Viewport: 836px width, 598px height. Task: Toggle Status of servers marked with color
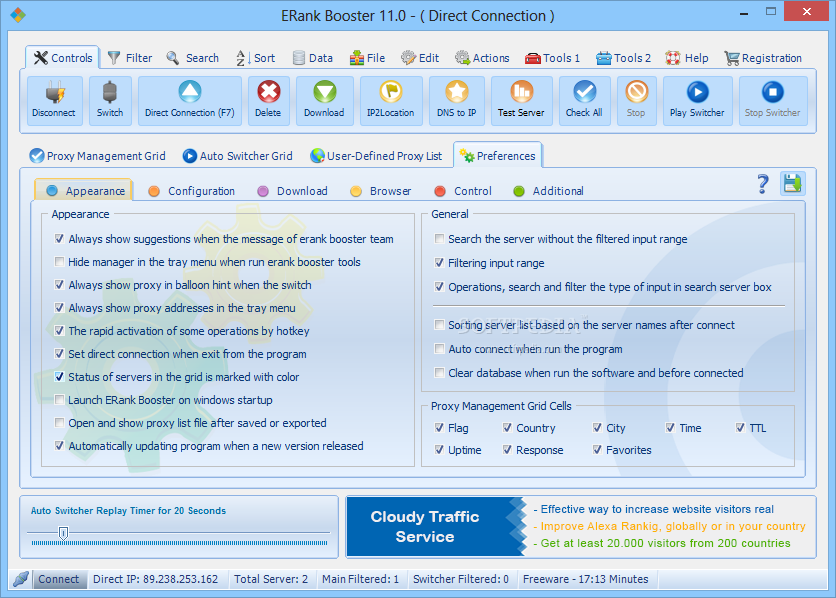pos(59,376)
